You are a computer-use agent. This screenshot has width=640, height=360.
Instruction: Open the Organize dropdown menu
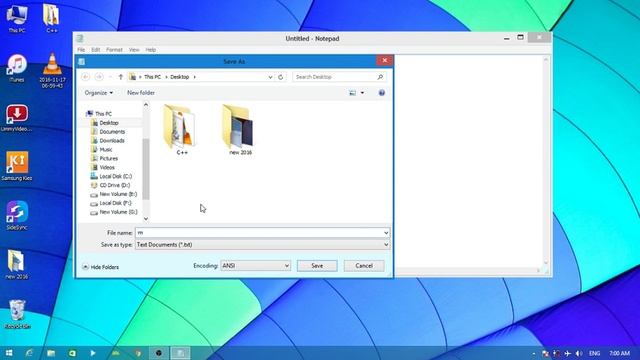pyautogui.click(x=99, y=93)
